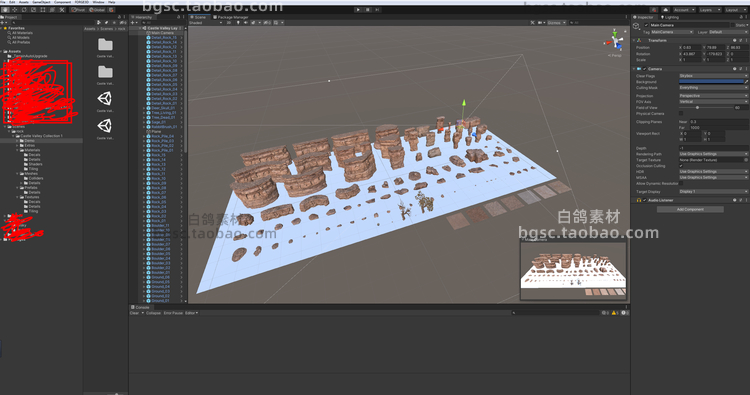This screenshot has height=395, width=750.
Task: Switch to the Lighting tab
Action: click(670, 17)
